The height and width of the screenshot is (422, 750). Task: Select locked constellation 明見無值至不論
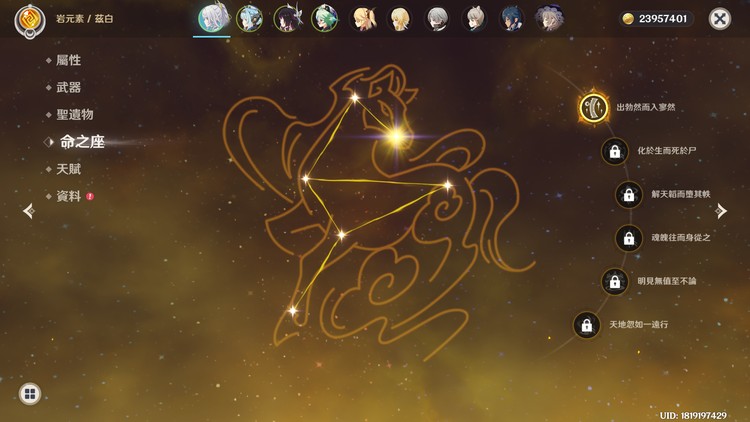(x=614, y=281)
